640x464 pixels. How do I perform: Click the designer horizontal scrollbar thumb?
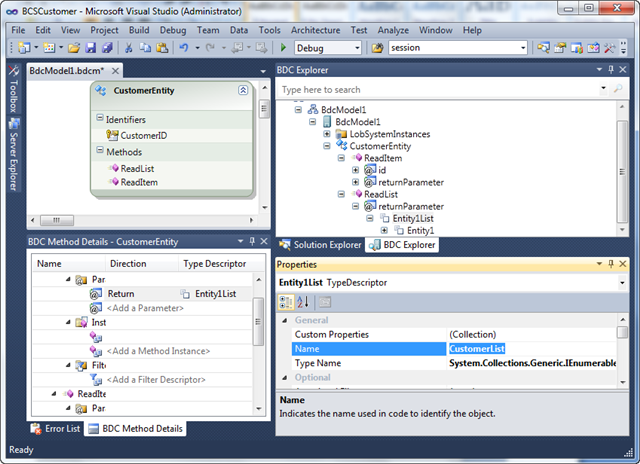(57, 220)
